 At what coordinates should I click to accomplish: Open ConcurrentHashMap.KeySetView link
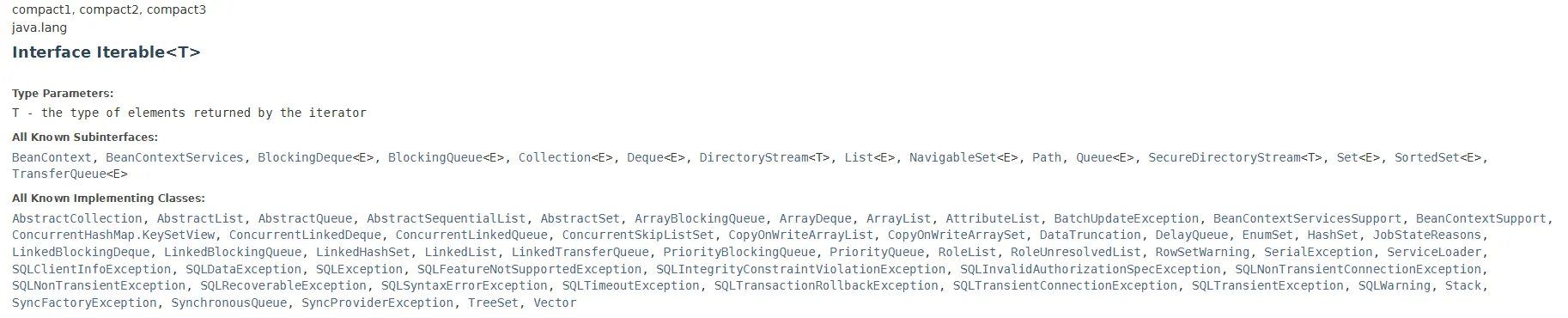point(113,235)
